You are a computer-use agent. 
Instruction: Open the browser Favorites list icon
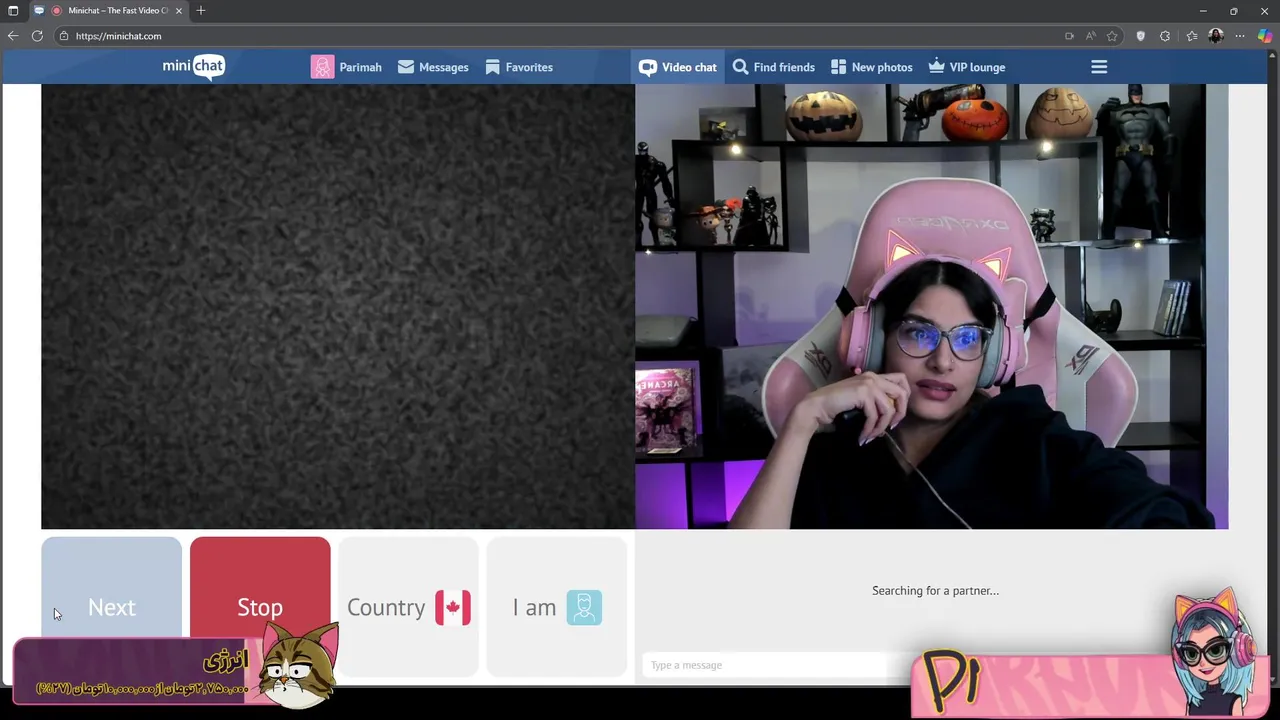(1191, 36)
